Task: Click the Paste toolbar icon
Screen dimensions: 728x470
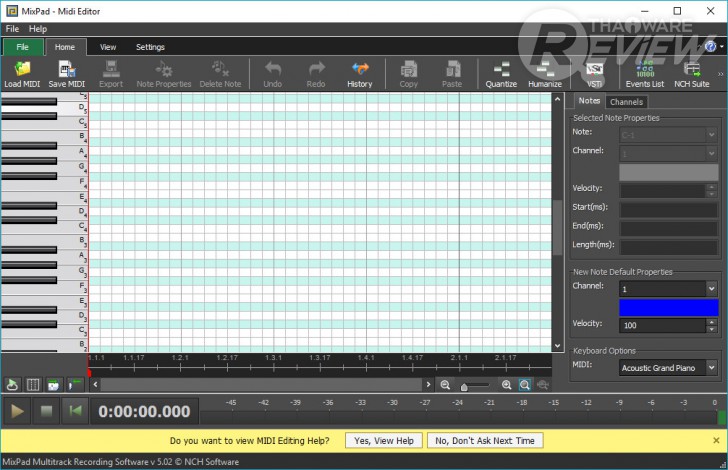Action: (x=452, y=74)
